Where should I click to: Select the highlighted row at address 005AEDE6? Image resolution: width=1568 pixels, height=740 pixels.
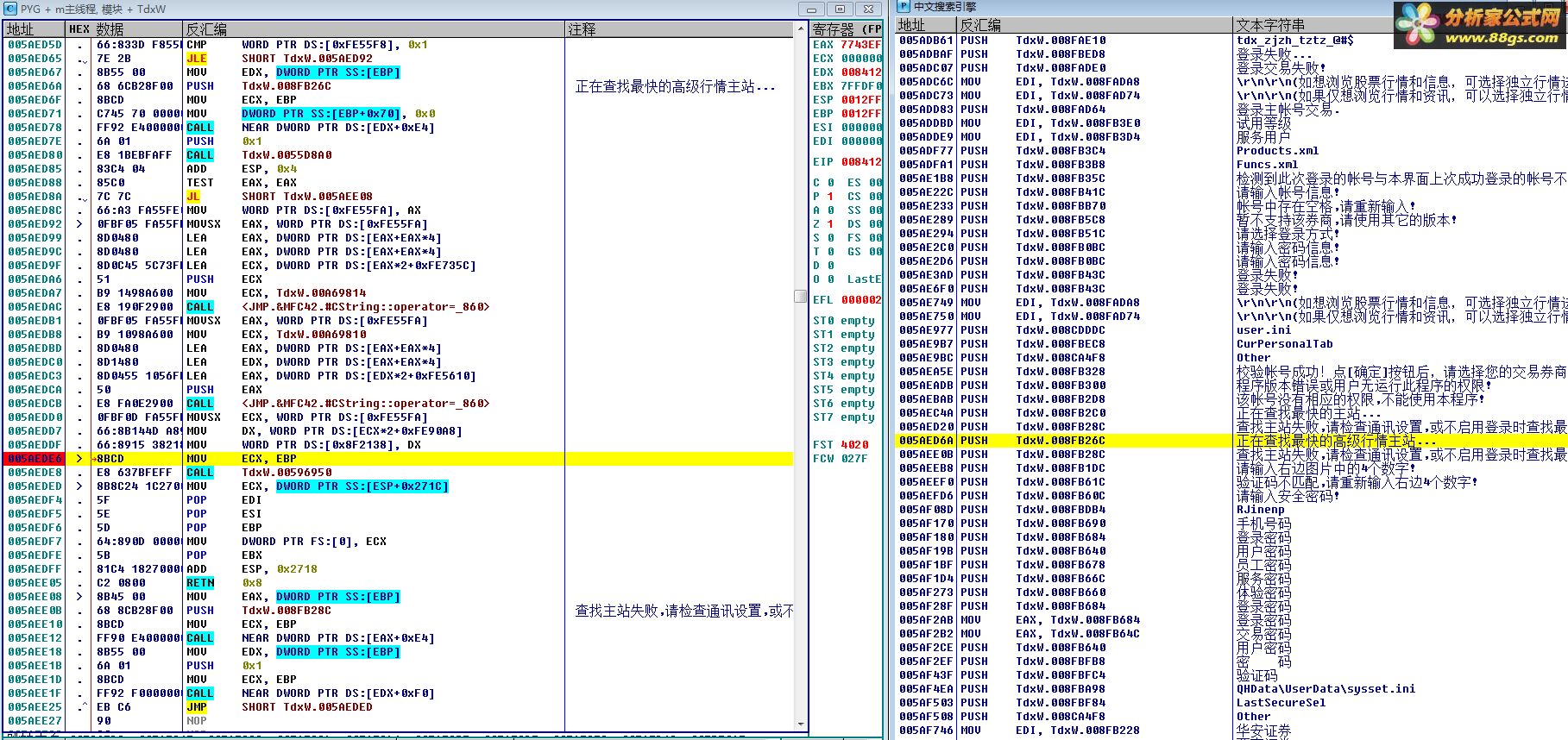399,459
